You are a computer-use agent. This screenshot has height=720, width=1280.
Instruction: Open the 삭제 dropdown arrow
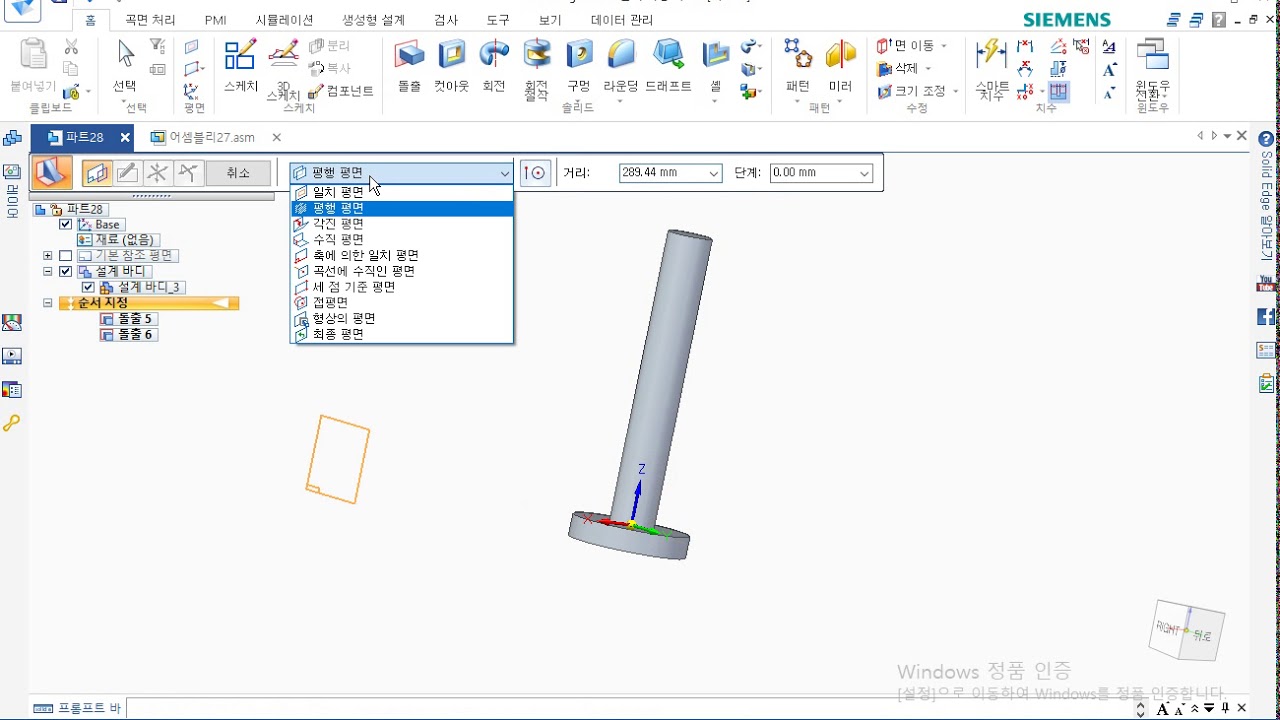928,69
